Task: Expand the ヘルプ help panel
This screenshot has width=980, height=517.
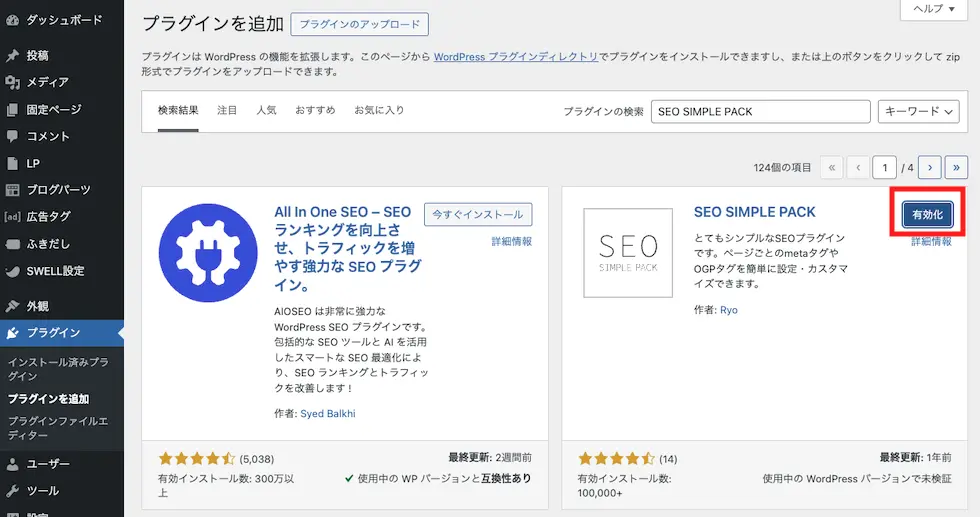Action: pyautogui.click(x=934, y=9)
